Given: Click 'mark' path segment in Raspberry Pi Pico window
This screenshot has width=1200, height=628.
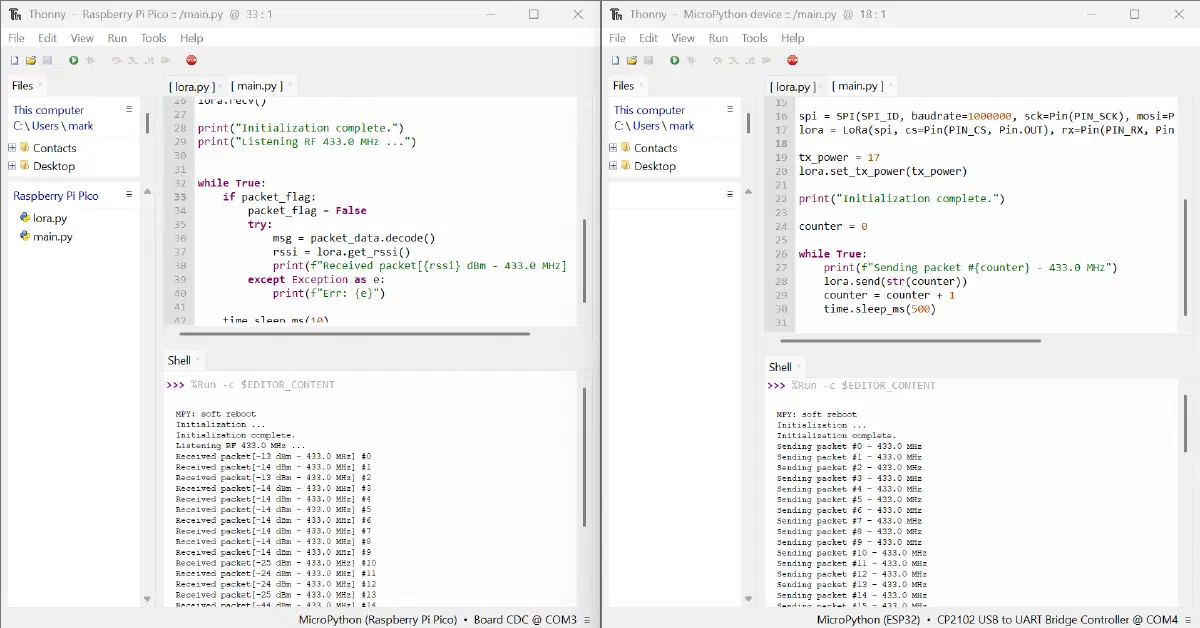Looking at the screenshot, I should pyautogui.click(x=81, y=126).
